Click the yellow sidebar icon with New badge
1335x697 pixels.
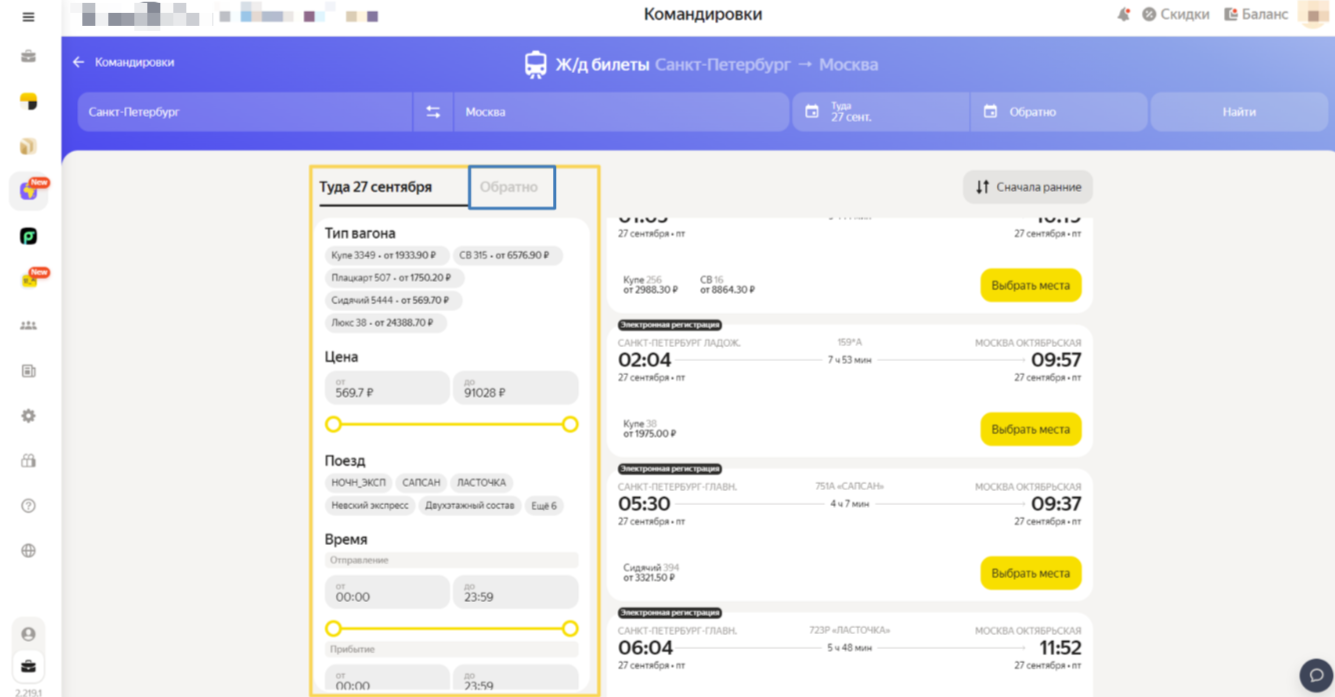[28, 281]
